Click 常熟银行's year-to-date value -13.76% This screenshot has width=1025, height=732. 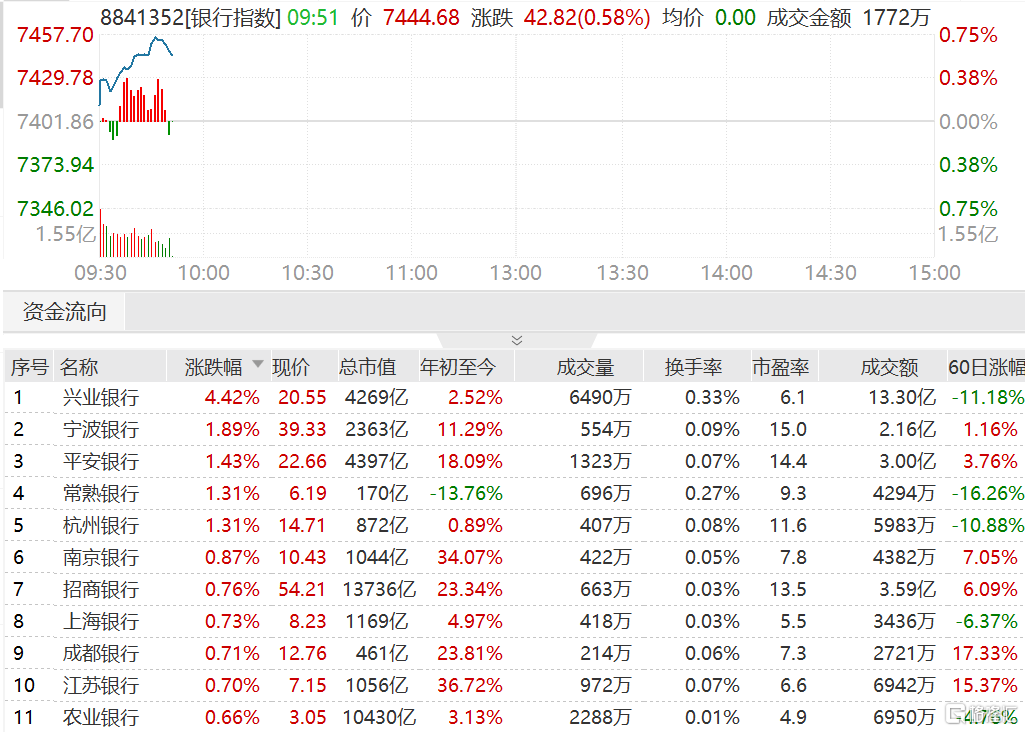click(x=466, y=493)
